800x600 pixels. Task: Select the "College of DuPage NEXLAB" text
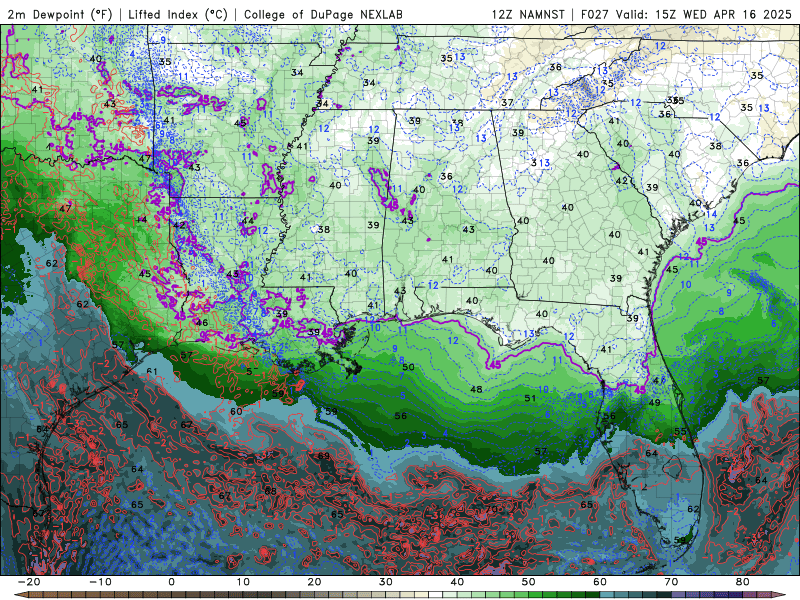tap(323, 14)
